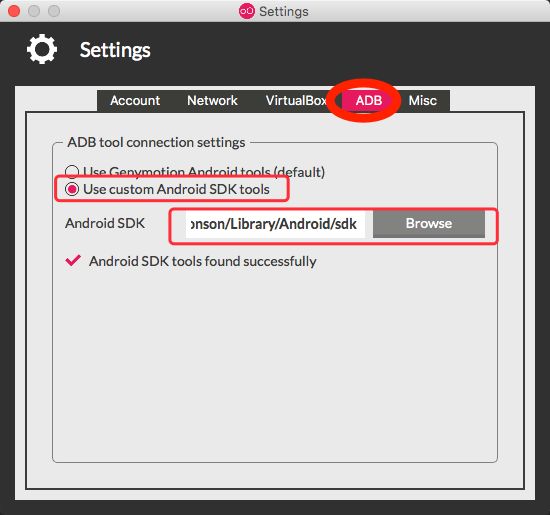
Task: Click 'ADB tool connection settings' group title
Action: [156, 142]
